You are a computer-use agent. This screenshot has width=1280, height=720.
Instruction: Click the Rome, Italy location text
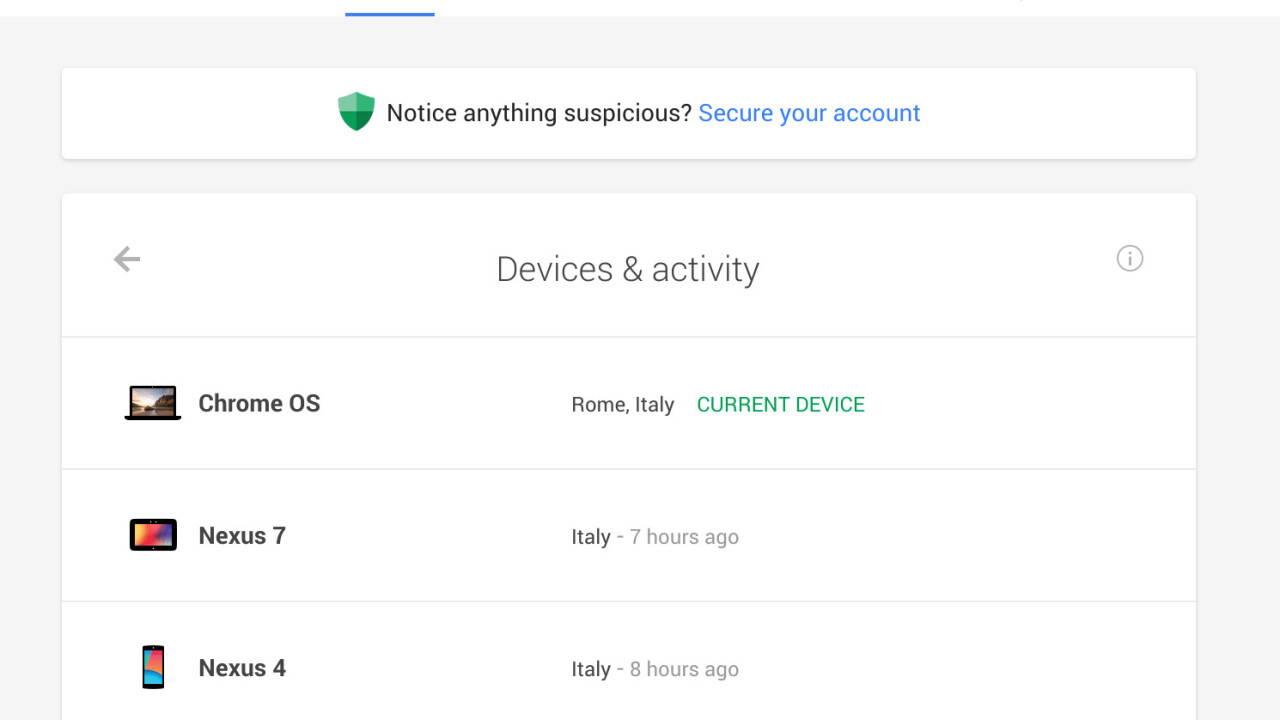(622, 405)
